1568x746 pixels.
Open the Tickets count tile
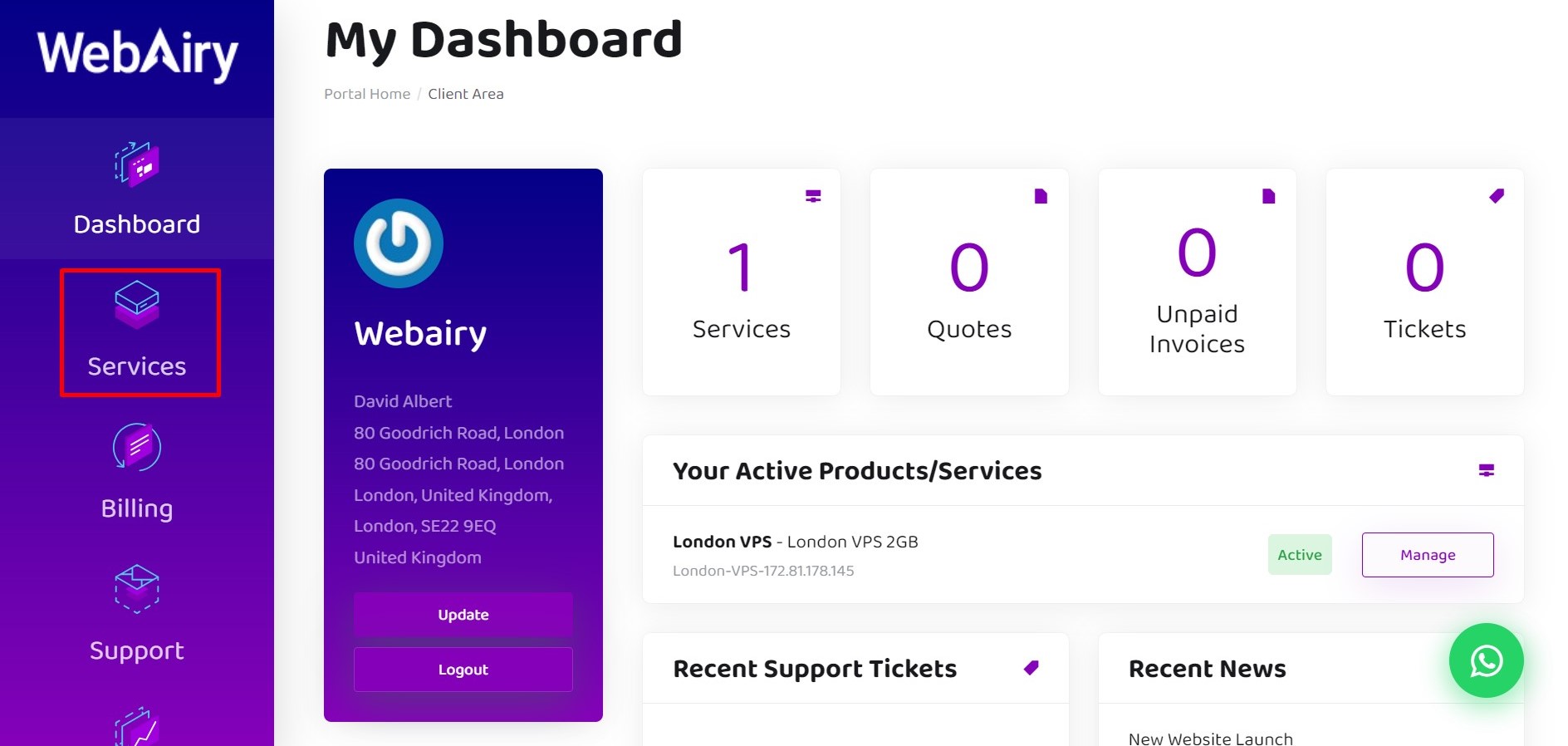pyautogui.click(x=1425, y=282)
